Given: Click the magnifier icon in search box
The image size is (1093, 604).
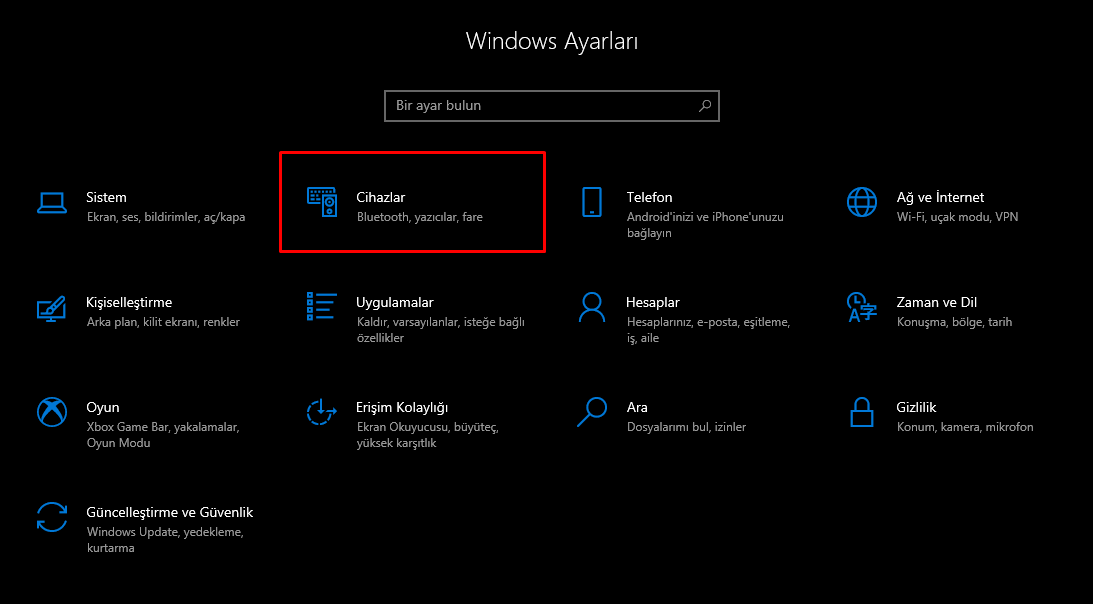Looking at the screenshot, I should (705, 106).
